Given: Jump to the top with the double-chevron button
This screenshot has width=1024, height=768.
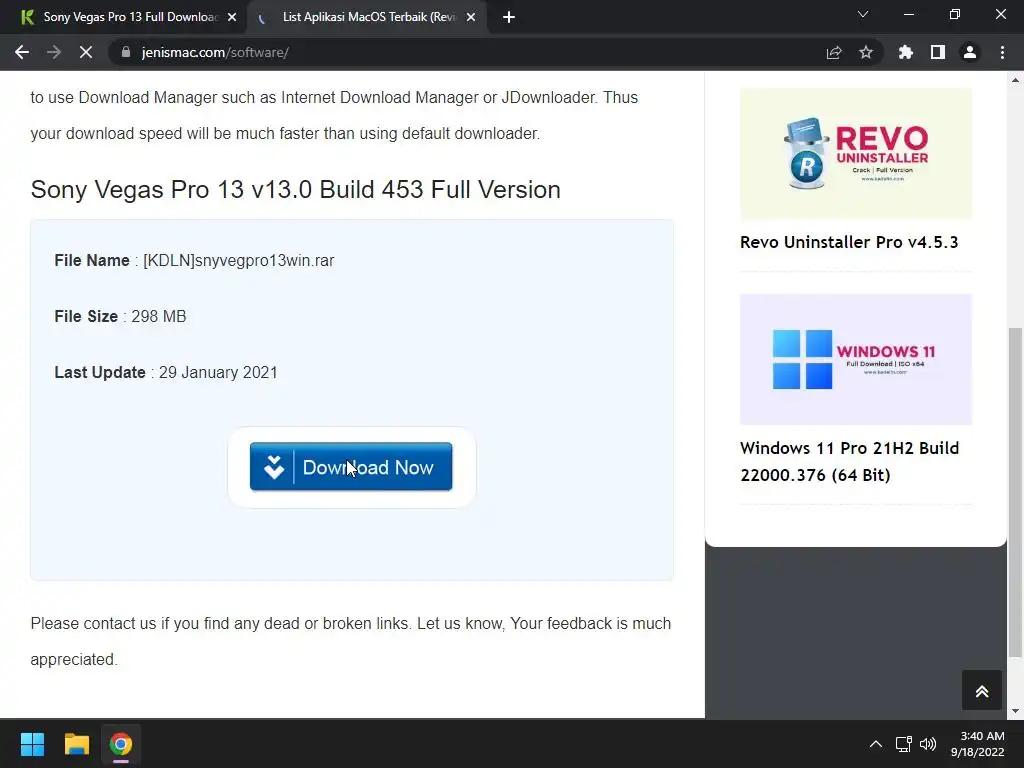Looking at the screenshot, I should pos(982,690).
